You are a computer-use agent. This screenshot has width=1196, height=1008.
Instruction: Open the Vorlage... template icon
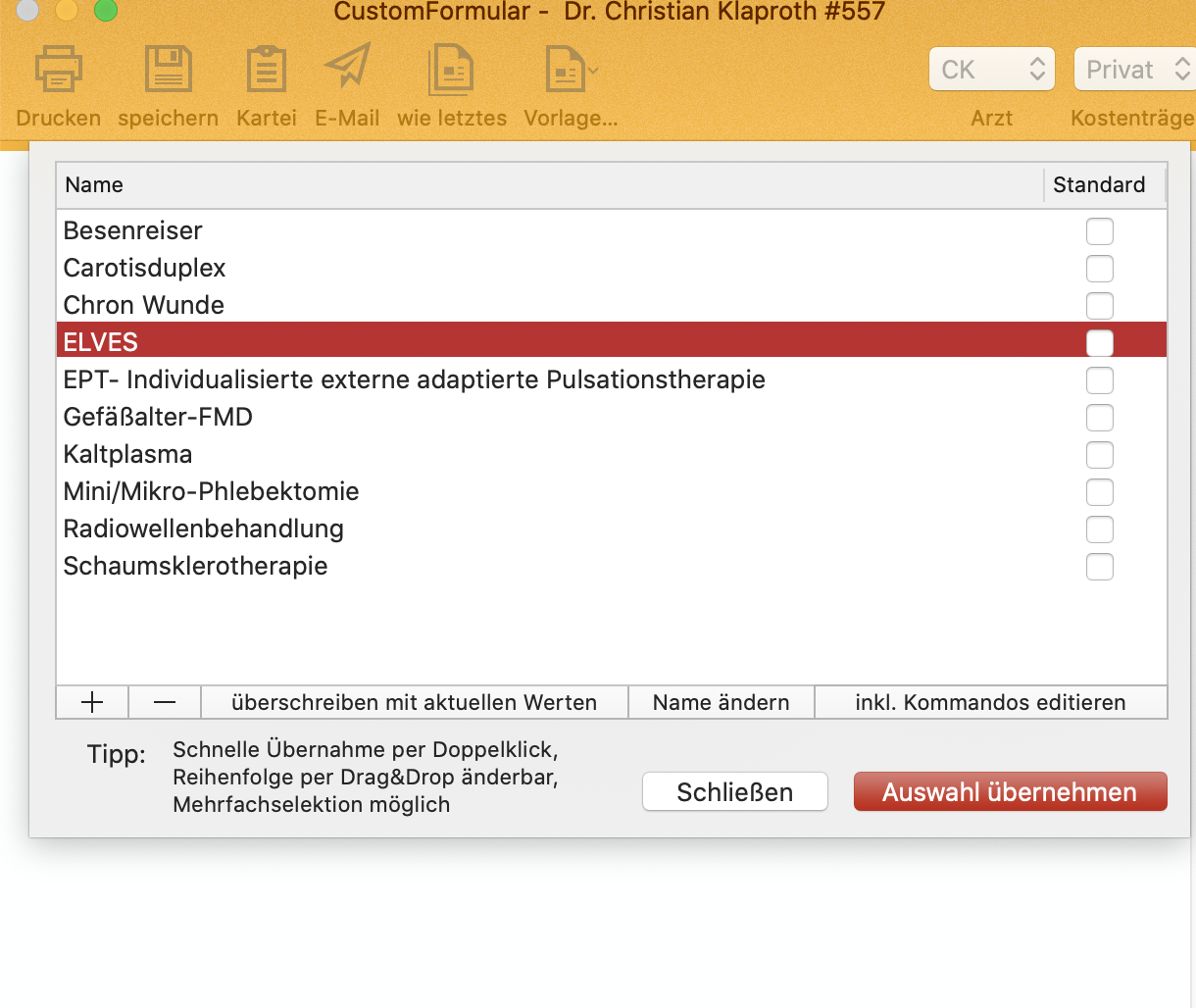point(565,70)
